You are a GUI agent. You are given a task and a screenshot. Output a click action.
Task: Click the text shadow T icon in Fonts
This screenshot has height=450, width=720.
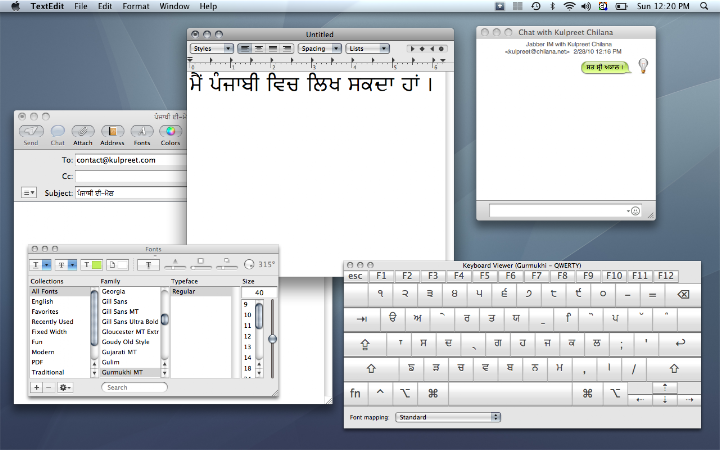coord(148,264)
